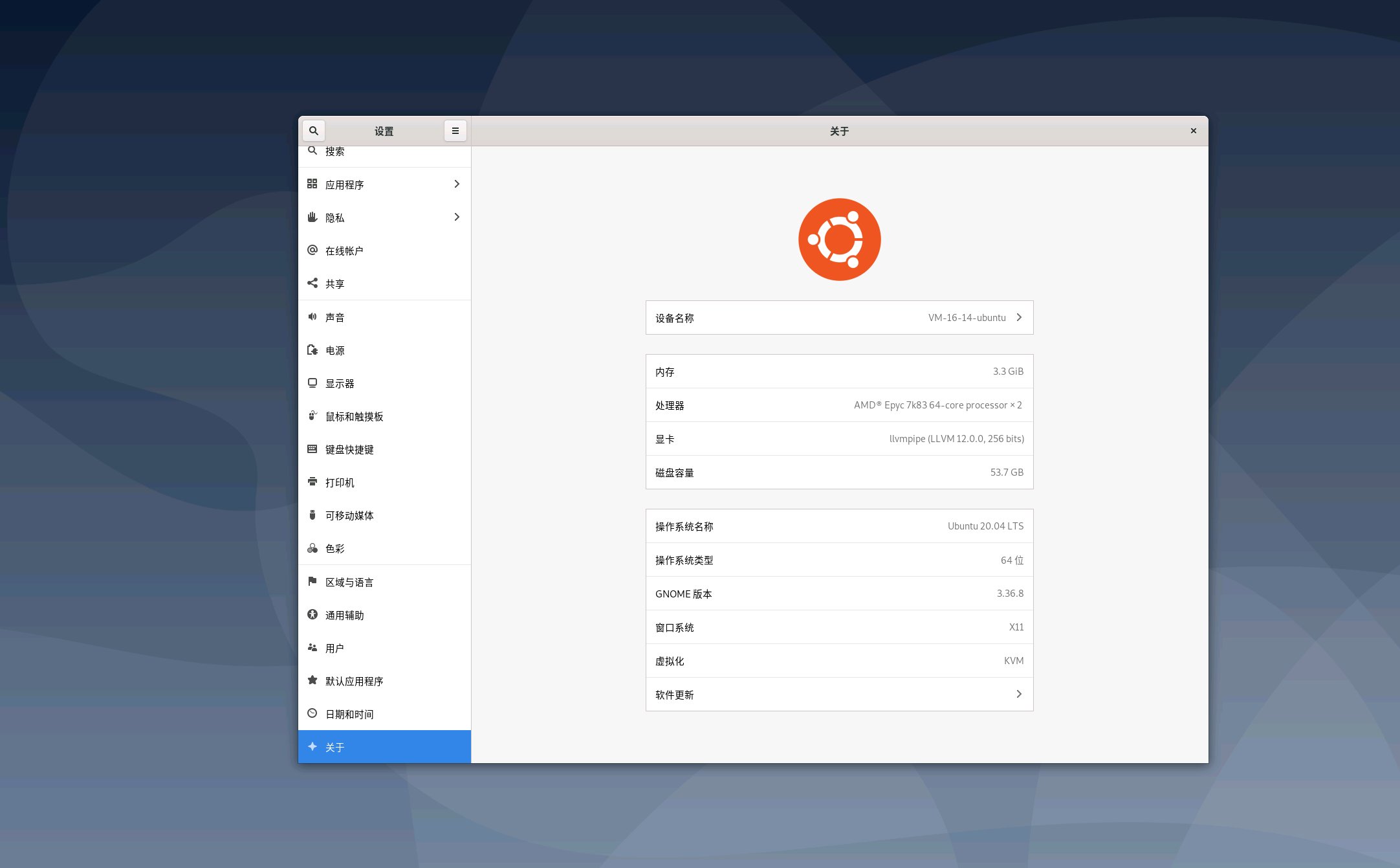Click the 色彩 color settings icon
Viewport: 1400px width, 868px height.
tap(313, 548)
